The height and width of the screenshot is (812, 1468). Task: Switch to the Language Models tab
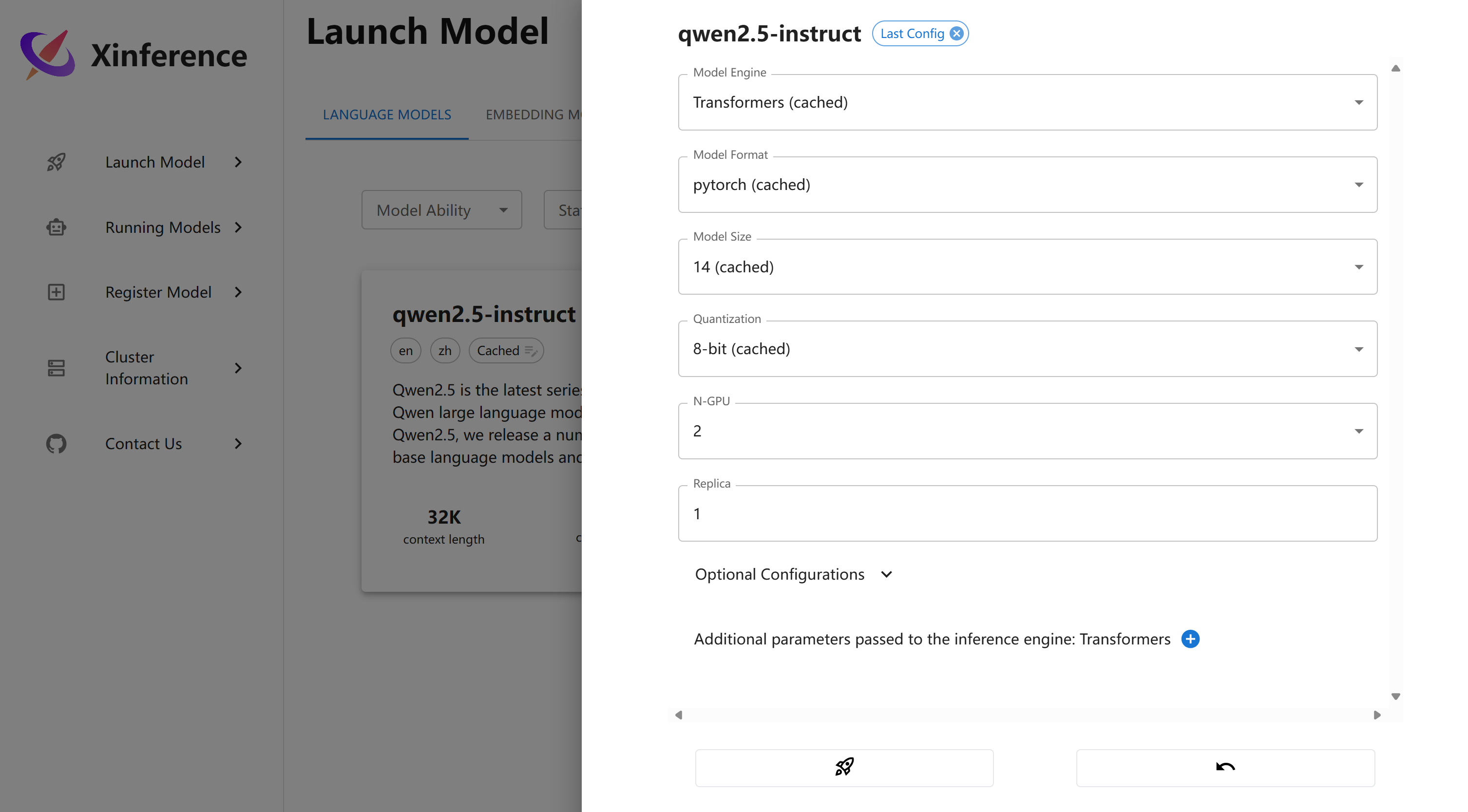pyautogui.click(x=387, y=114)
